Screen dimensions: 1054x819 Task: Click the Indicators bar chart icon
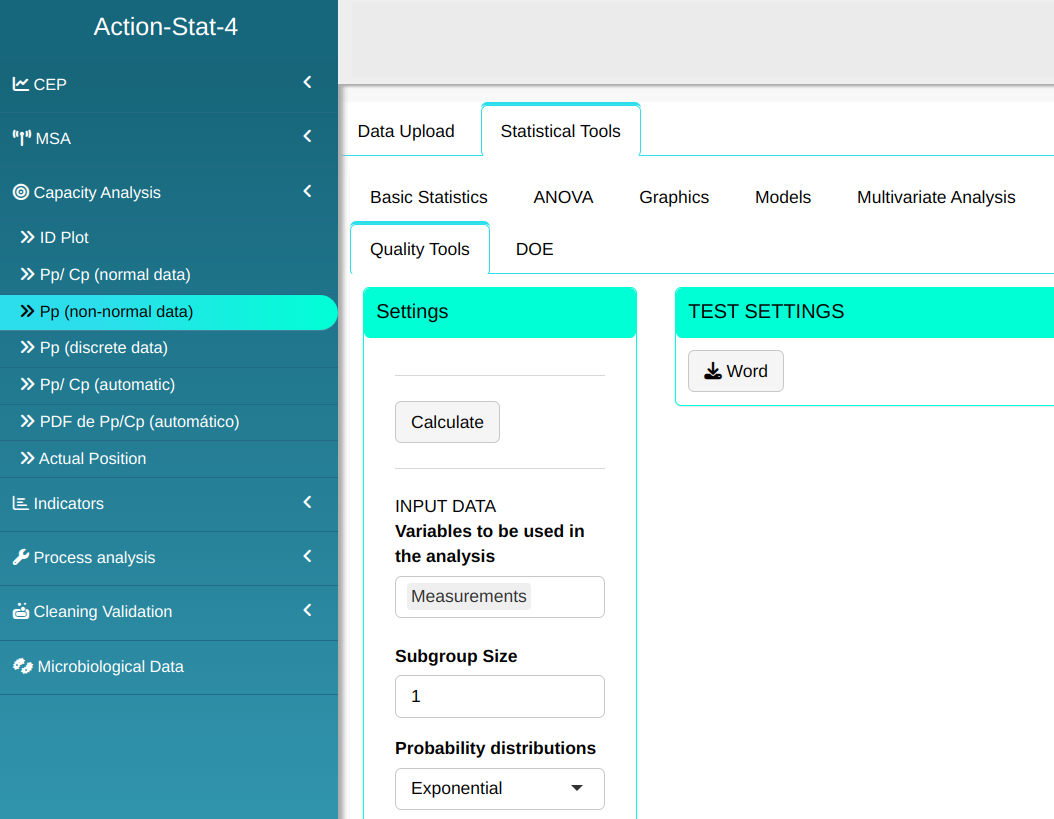pyautogui.click(x=20, y=503)
